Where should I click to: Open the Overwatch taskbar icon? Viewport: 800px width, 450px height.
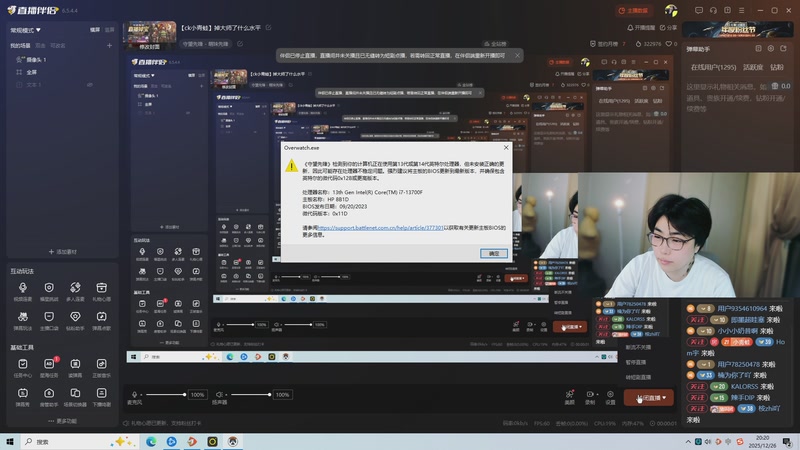coord(233,441)
